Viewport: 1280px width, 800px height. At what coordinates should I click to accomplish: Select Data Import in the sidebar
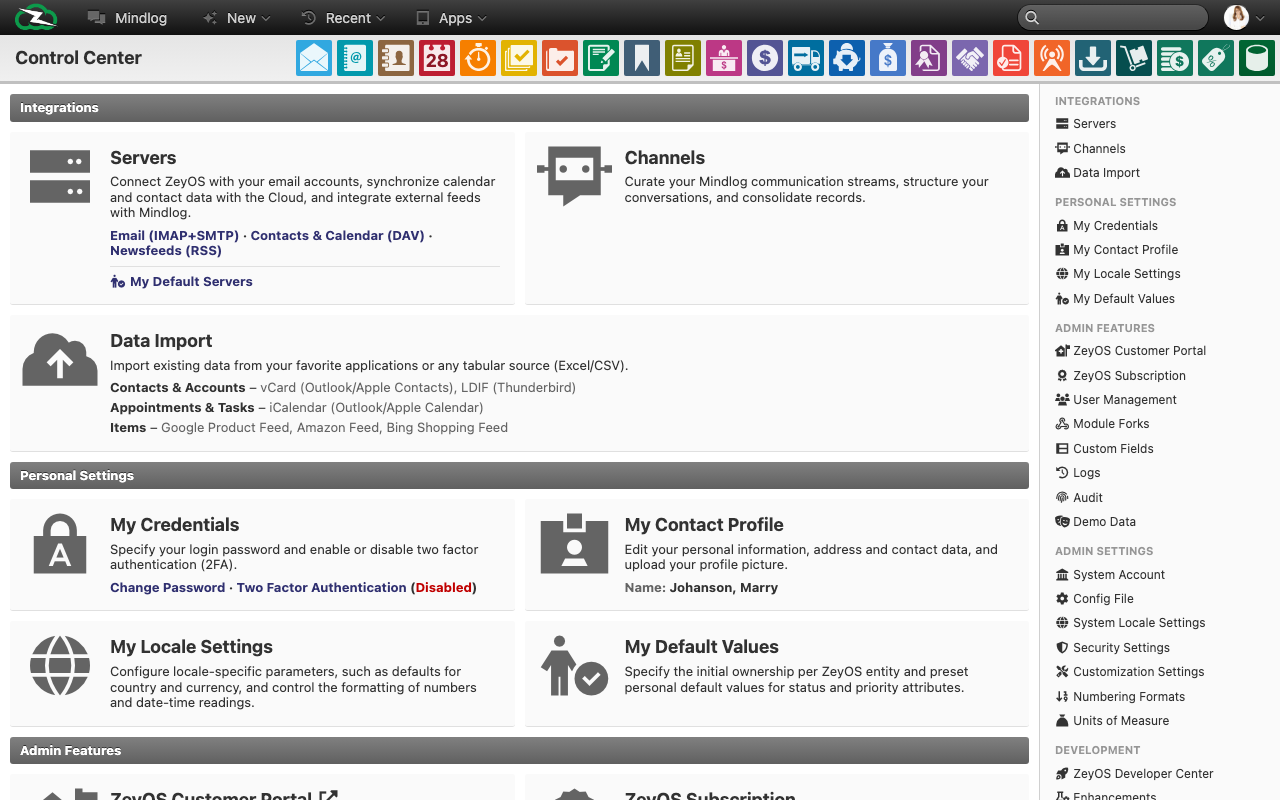coord(1098,173)
